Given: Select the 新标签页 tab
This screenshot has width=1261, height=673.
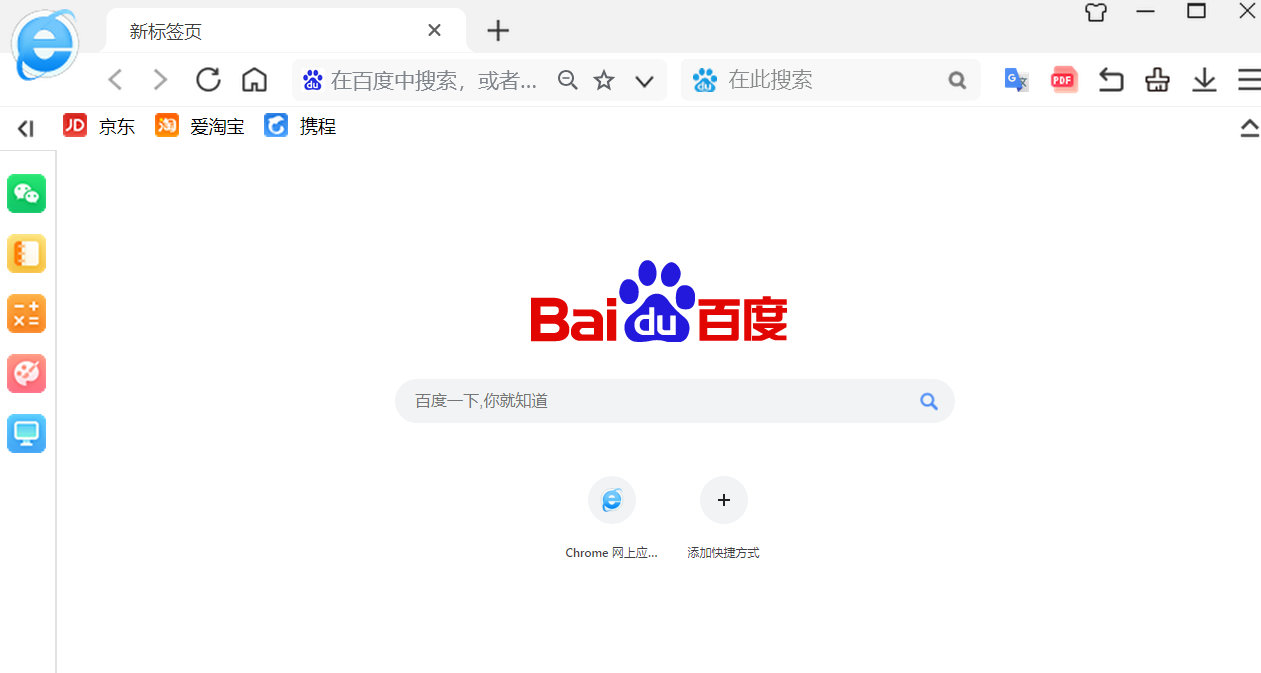Looking at the screenshot, I should [x=286, y=31].
